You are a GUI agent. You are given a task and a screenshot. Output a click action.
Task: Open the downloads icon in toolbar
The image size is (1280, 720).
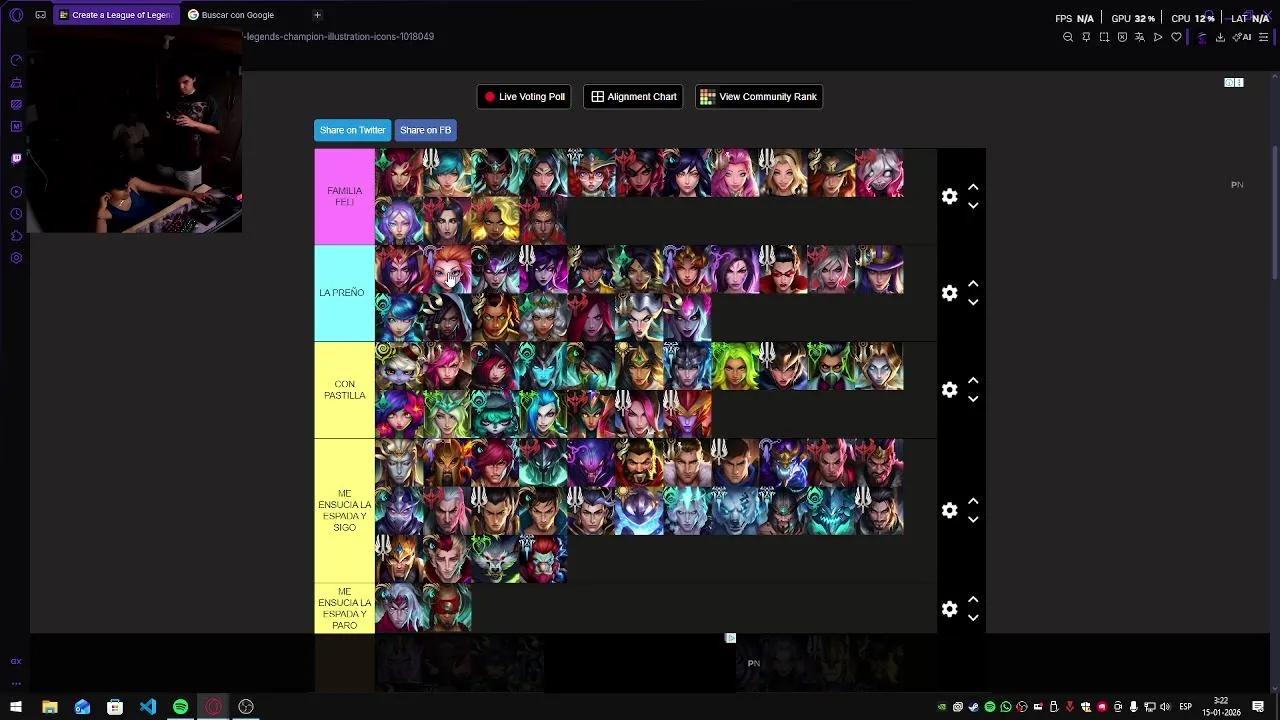1220,37
